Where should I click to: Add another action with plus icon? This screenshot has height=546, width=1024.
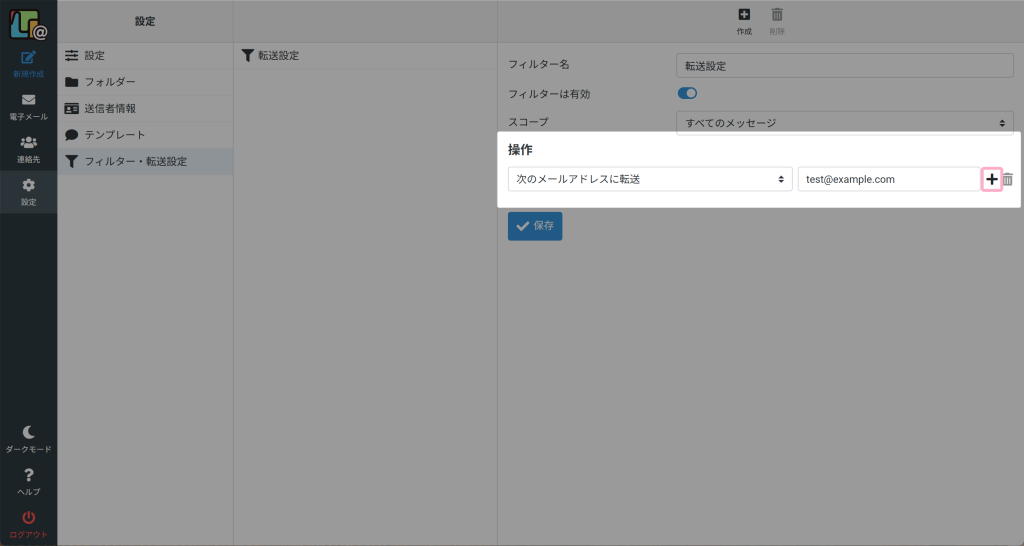(x=991, y=180)
